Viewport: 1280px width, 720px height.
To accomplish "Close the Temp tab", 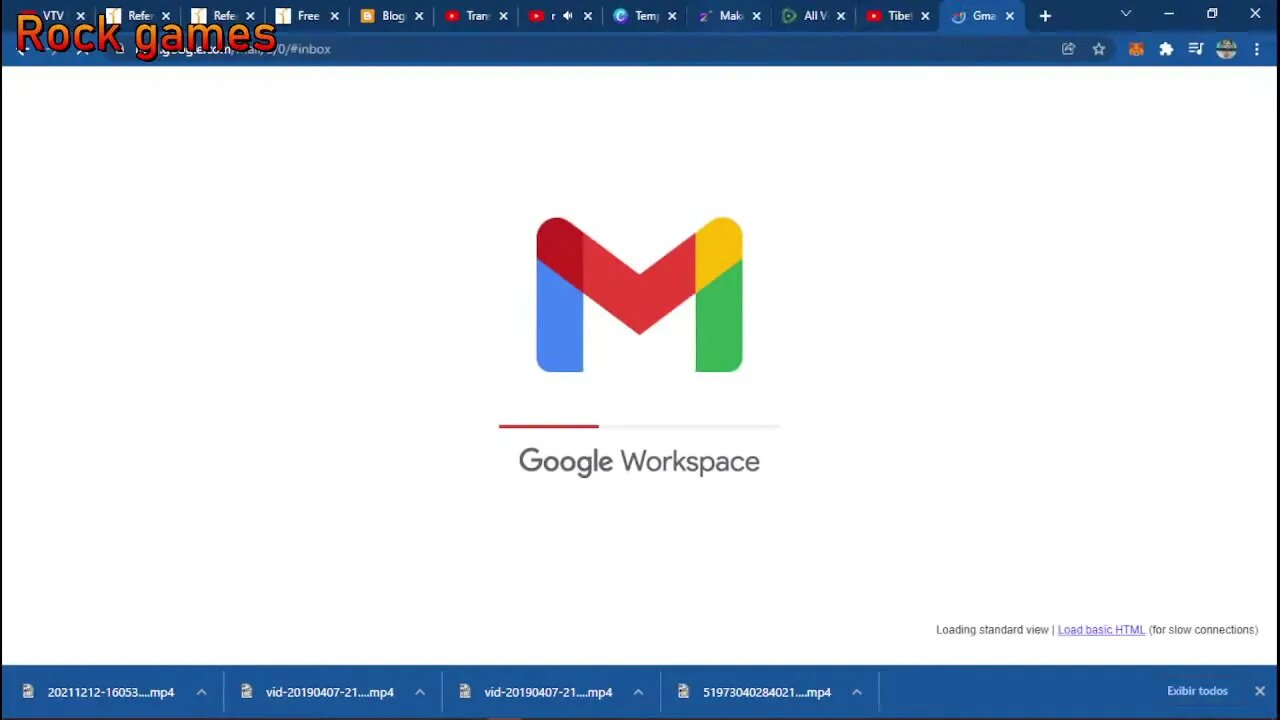I will (x=672, y=16).
